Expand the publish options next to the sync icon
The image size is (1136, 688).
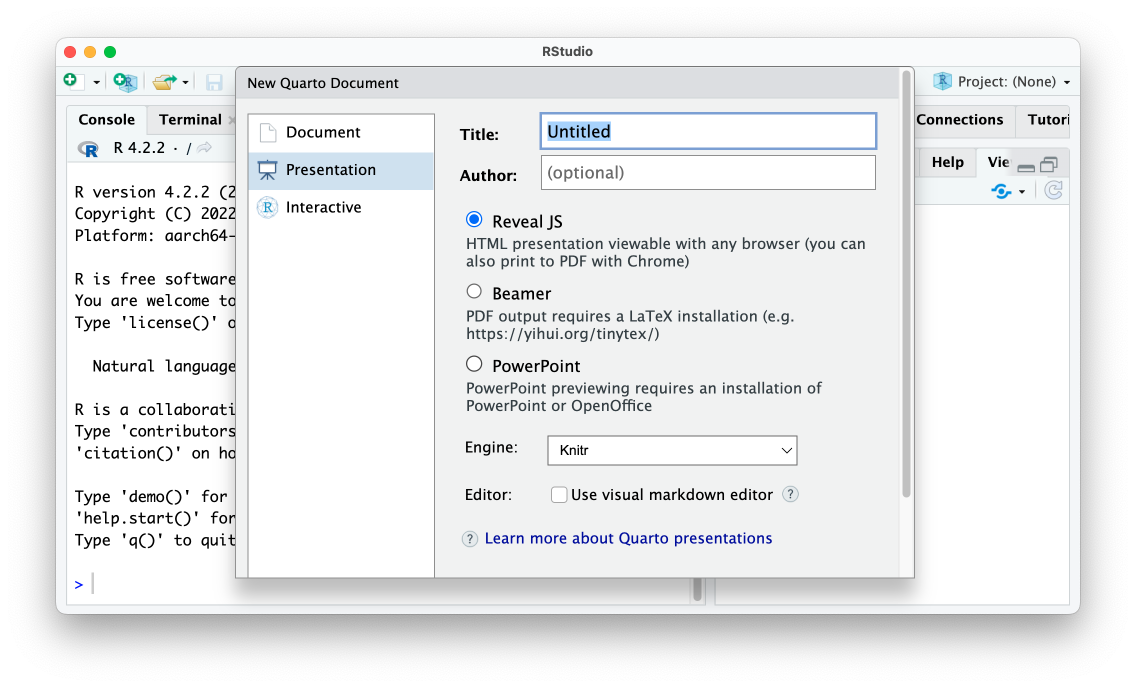[x=1019, y=190]
